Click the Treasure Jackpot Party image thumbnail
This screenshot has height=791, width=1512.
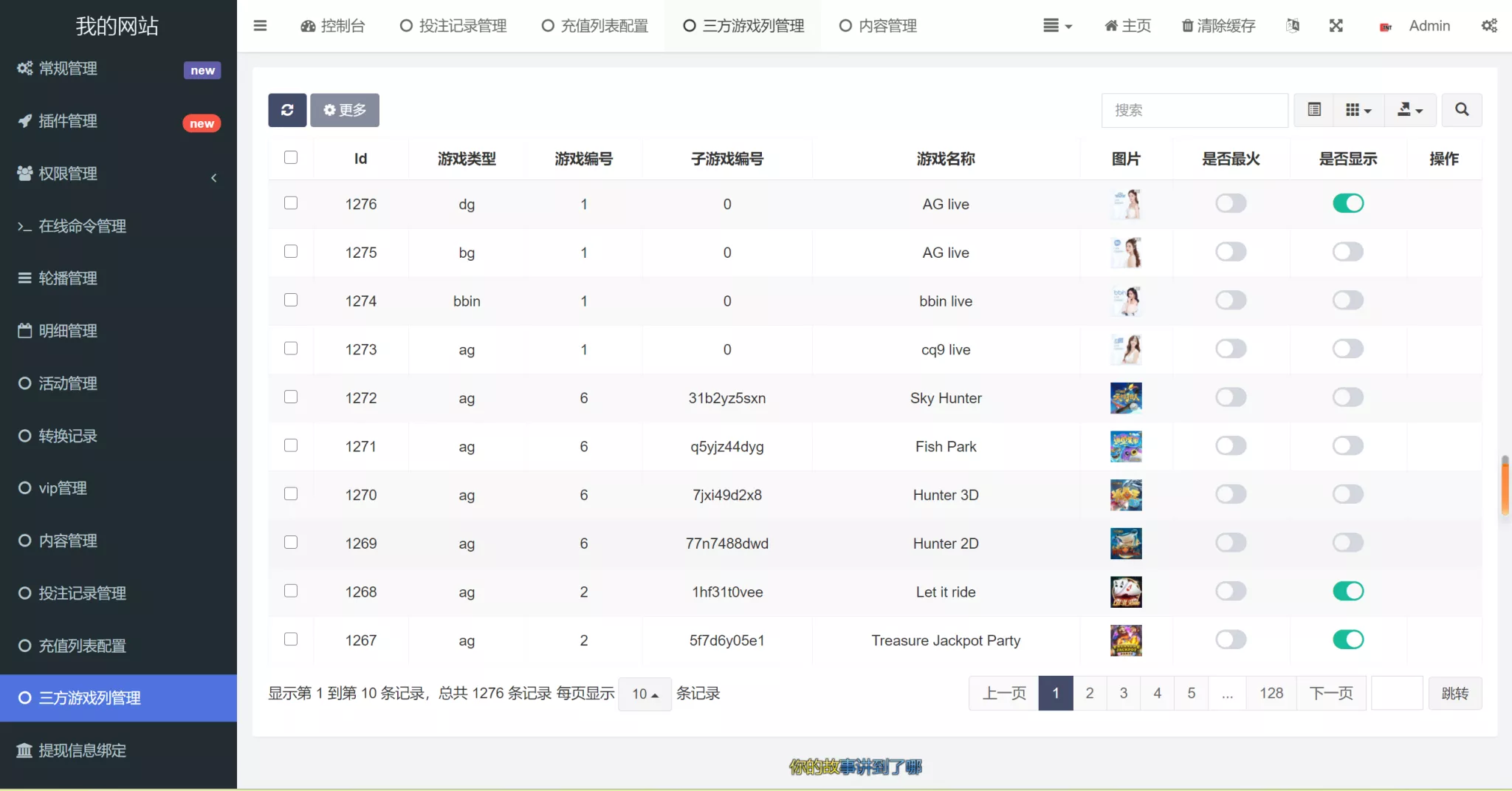tap(1125, 640)
